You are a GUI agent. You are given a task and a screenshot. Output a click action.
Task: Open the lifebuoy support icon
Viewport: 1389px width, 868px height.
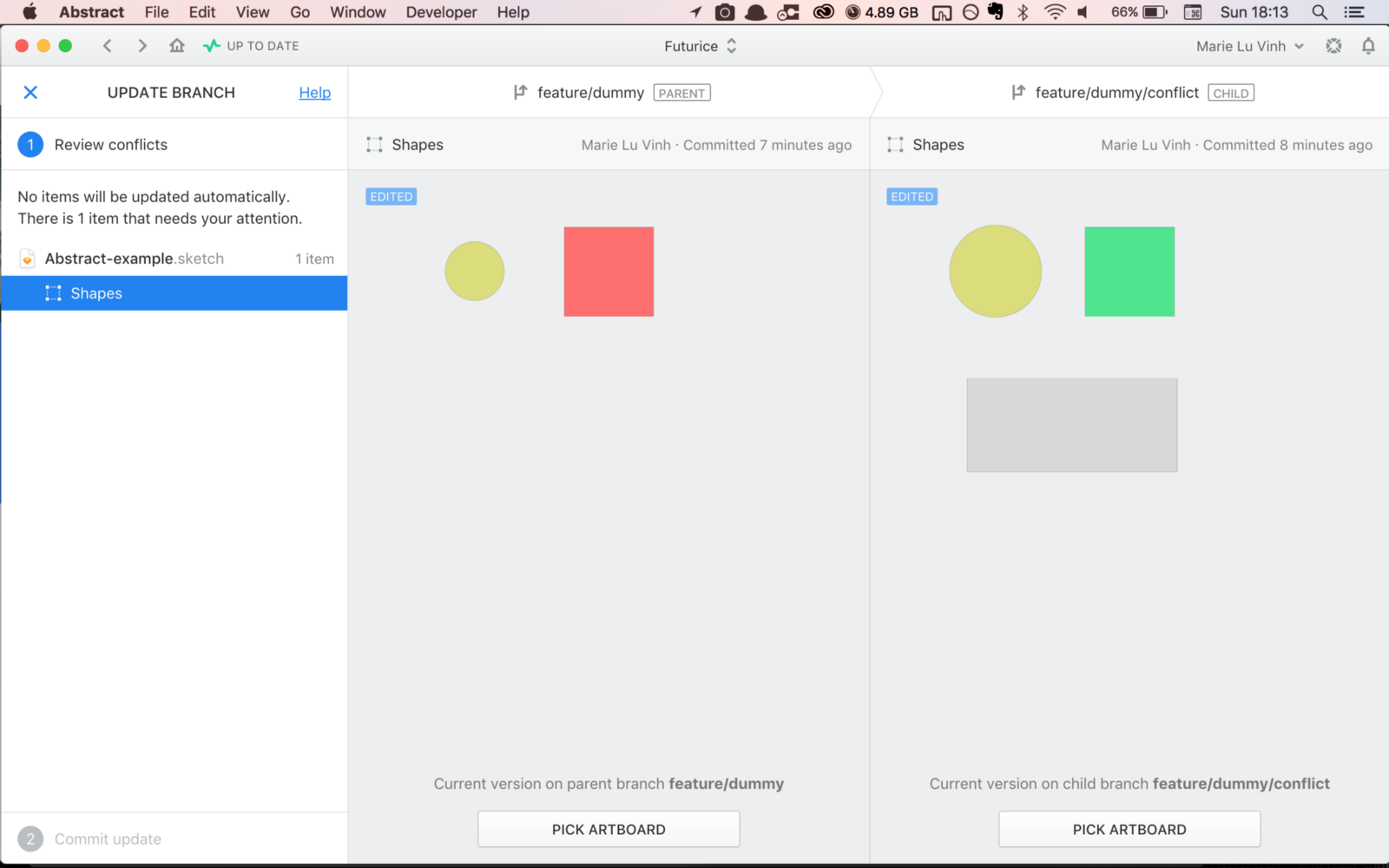[x=1333, y=46]
